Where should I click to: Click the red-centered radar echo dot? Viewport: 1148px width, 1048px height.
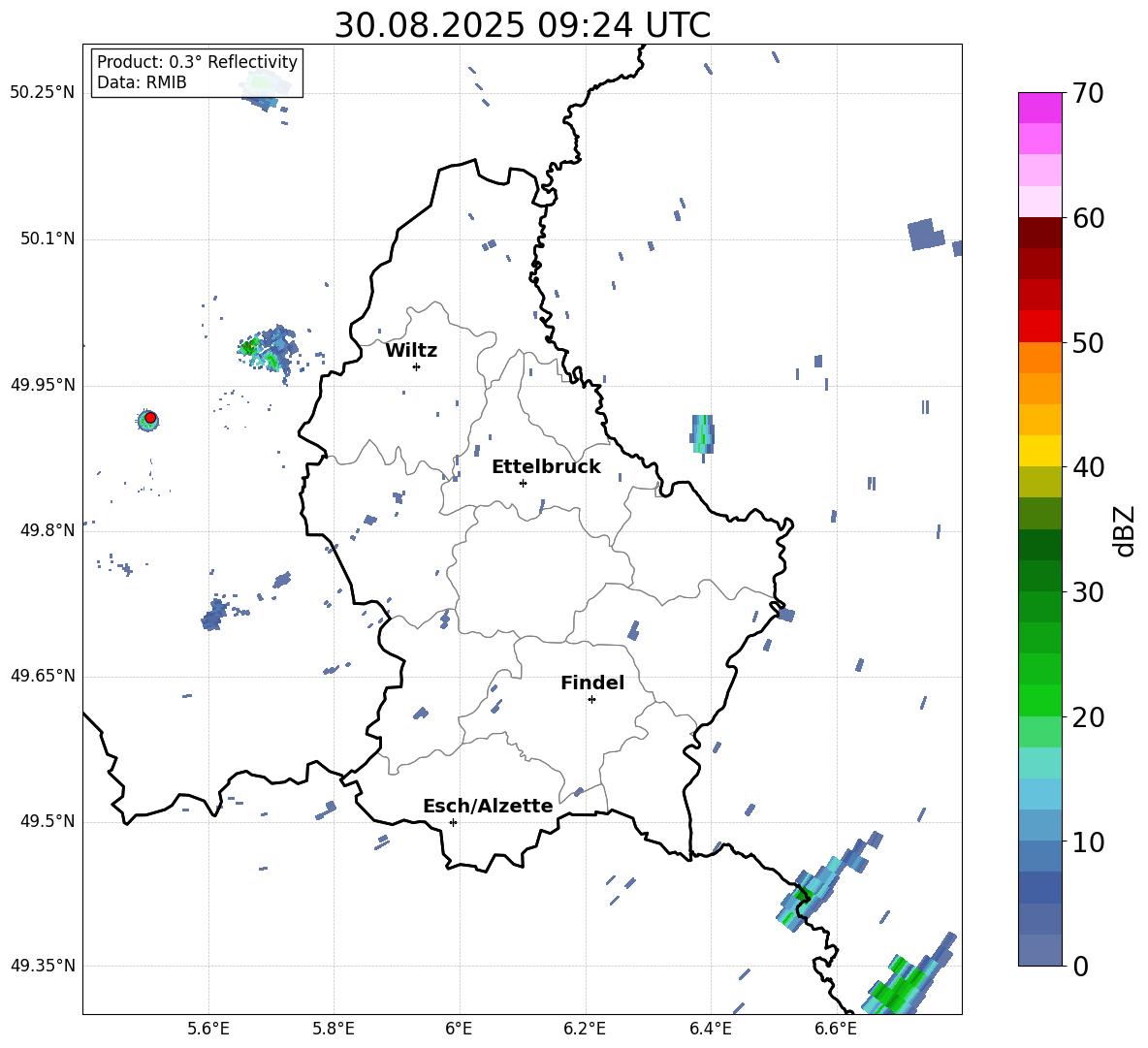(149, 418)
